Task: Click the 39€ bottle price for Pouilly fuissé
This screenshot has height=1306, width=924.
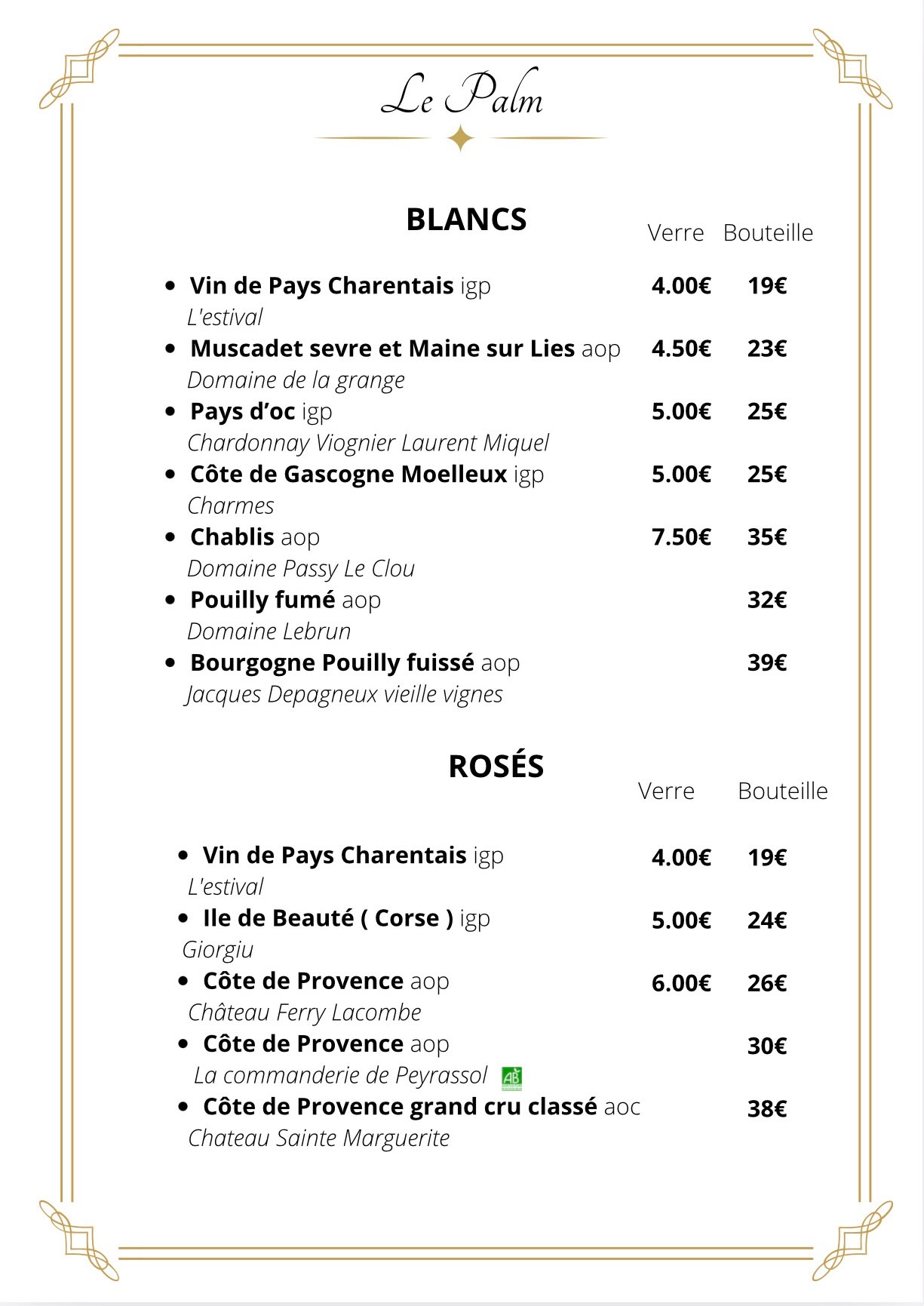Action: (x=767, y=662)
